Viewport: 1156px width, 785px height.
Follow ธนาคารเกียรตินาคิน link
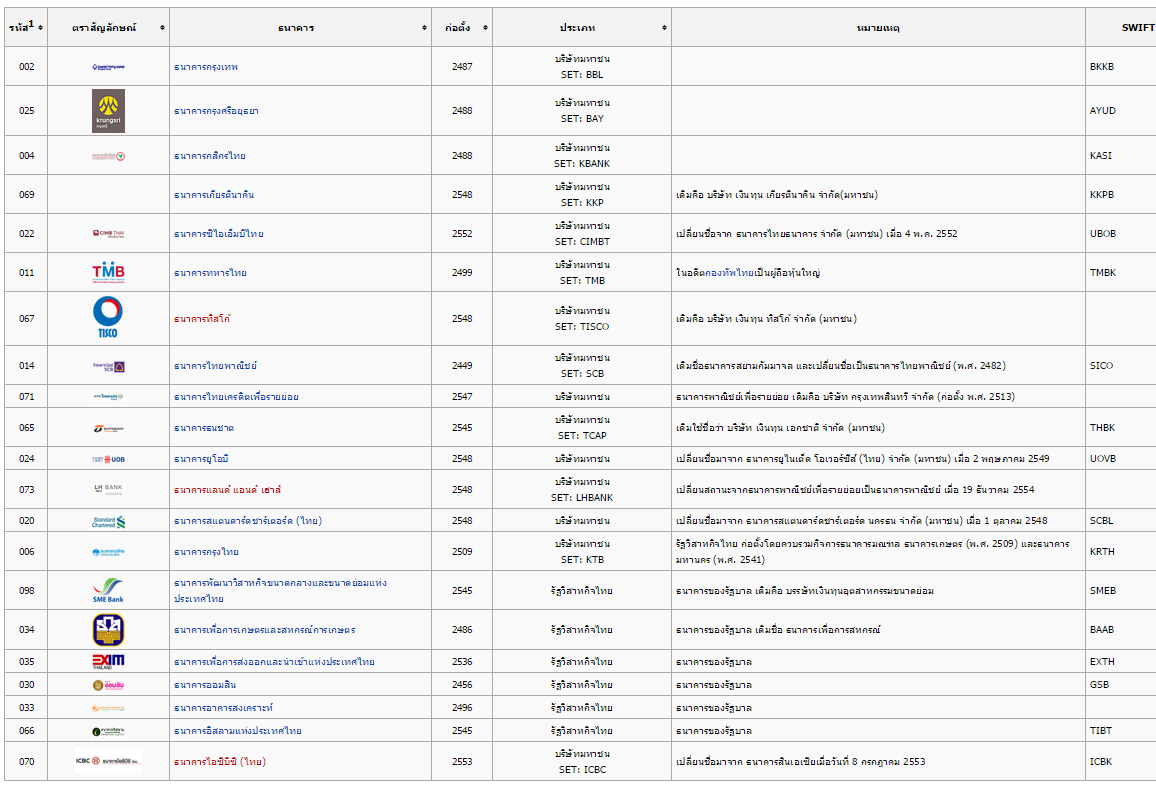point(214,195)
